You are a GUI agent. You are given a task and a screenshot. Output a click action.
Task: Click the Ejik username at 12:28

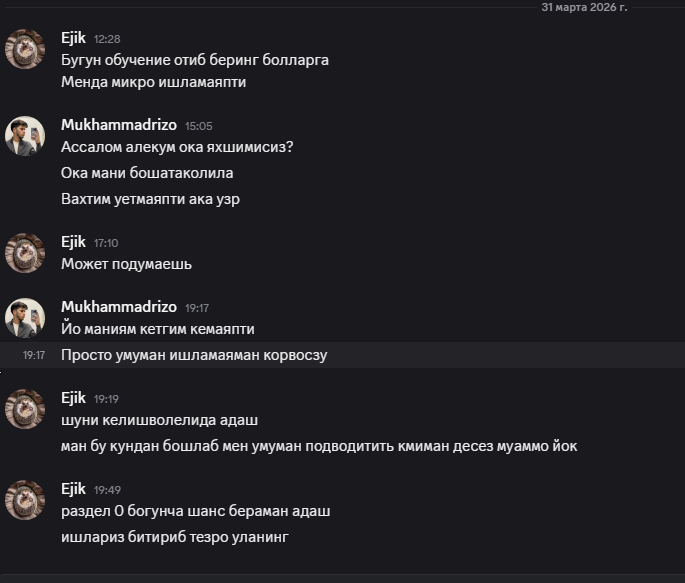pyautogui.click(x=74, y=38)
